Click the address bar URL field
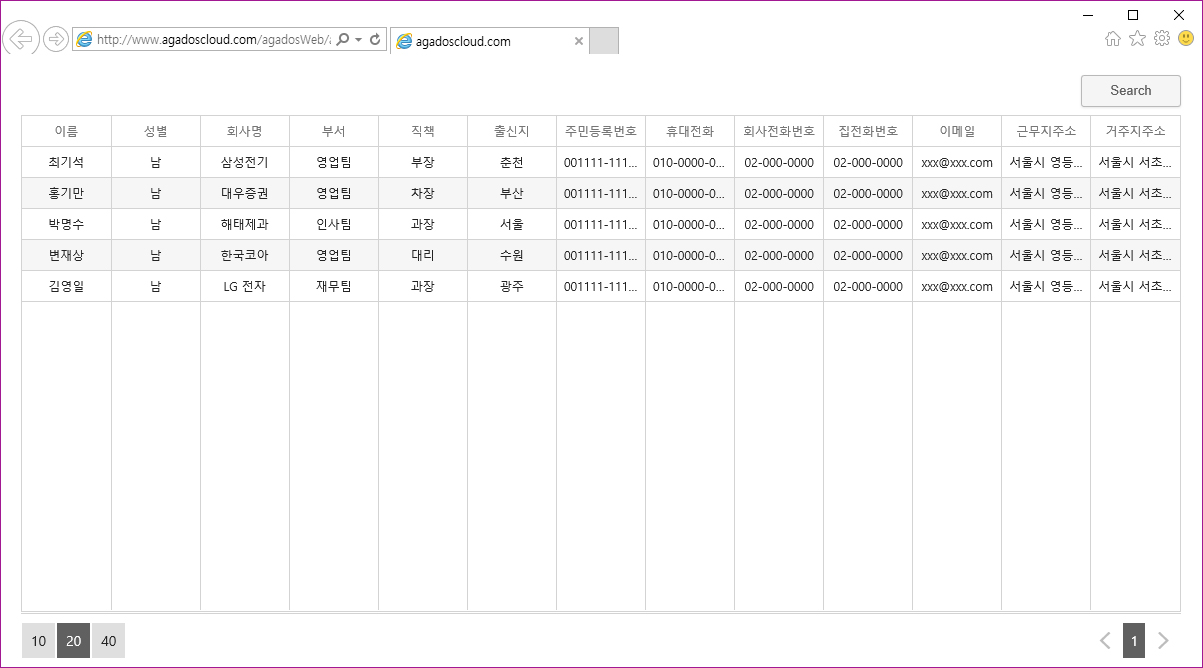The image size is (1203, 668). coord(212,40)
